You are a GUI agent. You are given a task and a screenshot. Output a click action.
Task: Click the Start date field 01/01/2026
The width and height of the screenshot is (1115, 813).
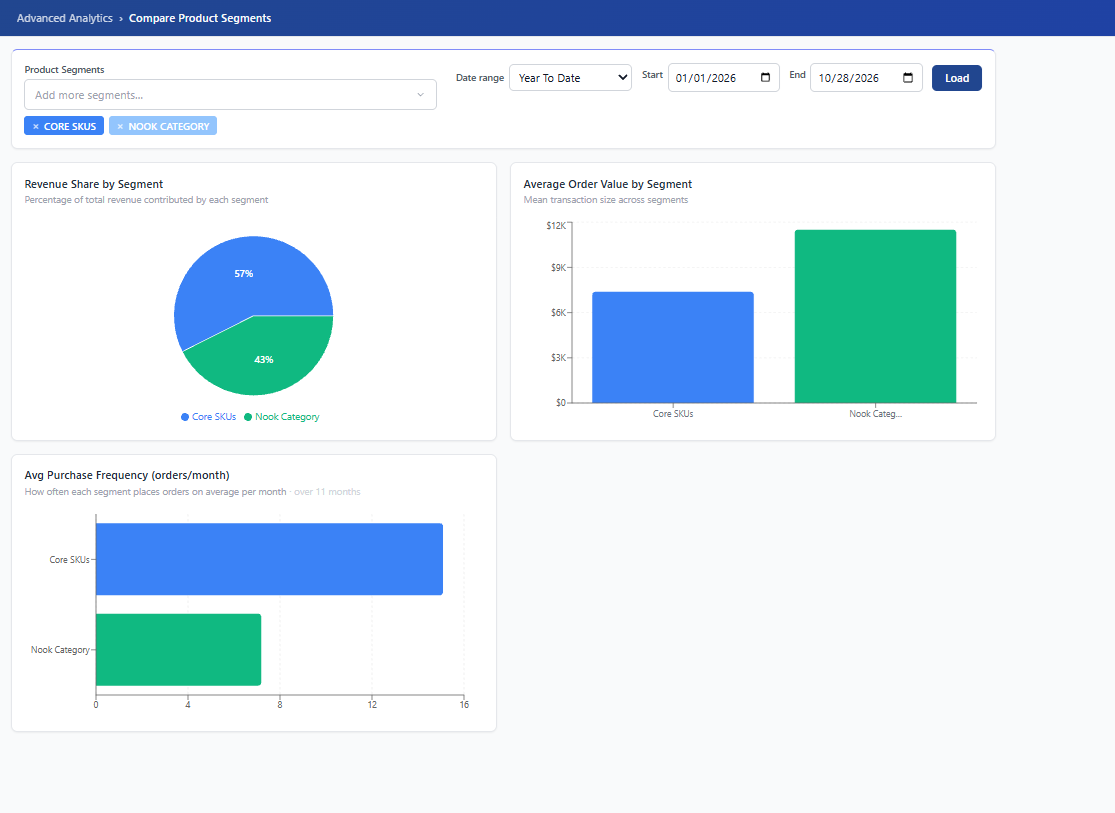point(724,78)
